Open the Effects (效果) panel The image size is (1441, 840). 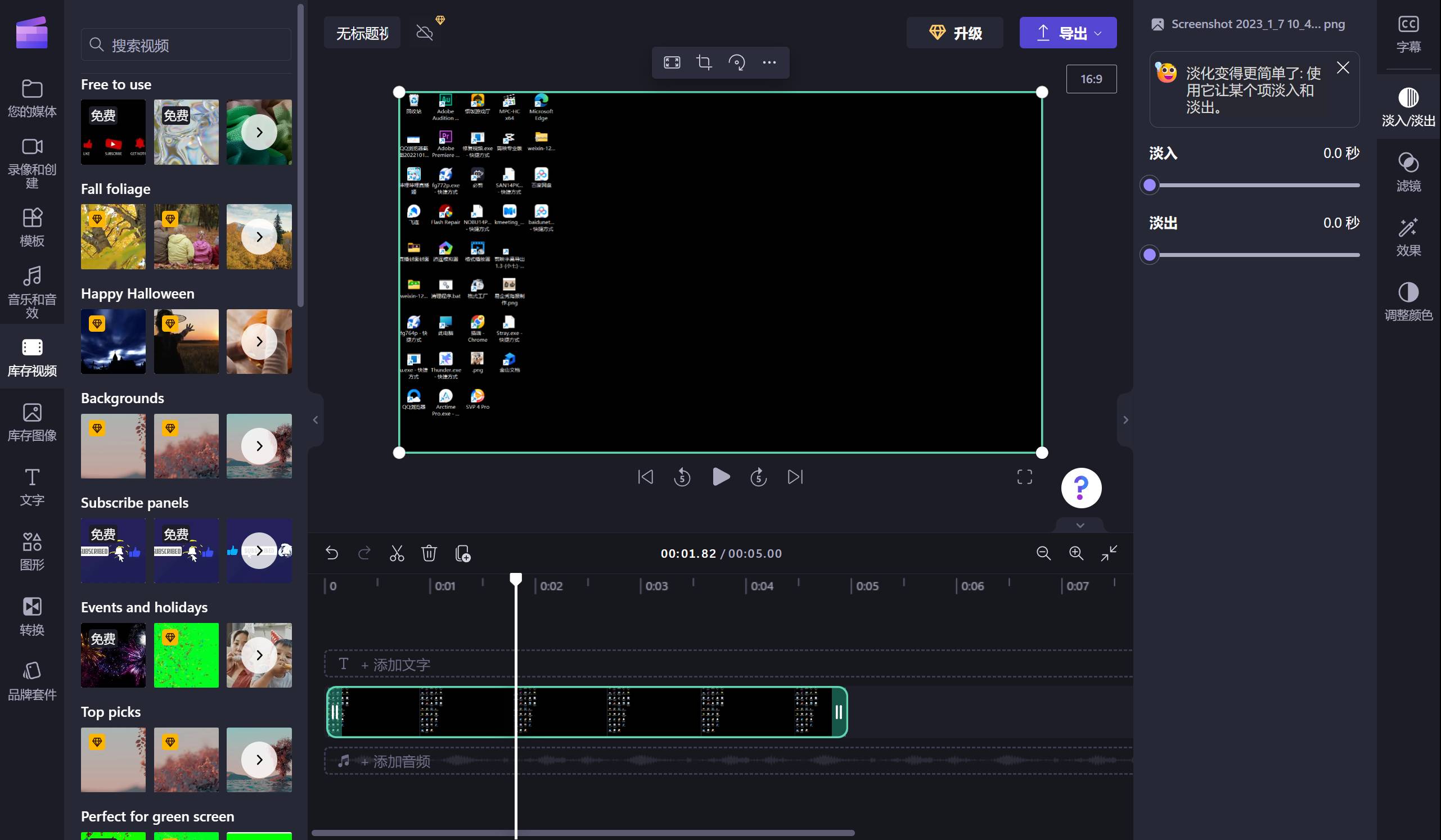1408,237
